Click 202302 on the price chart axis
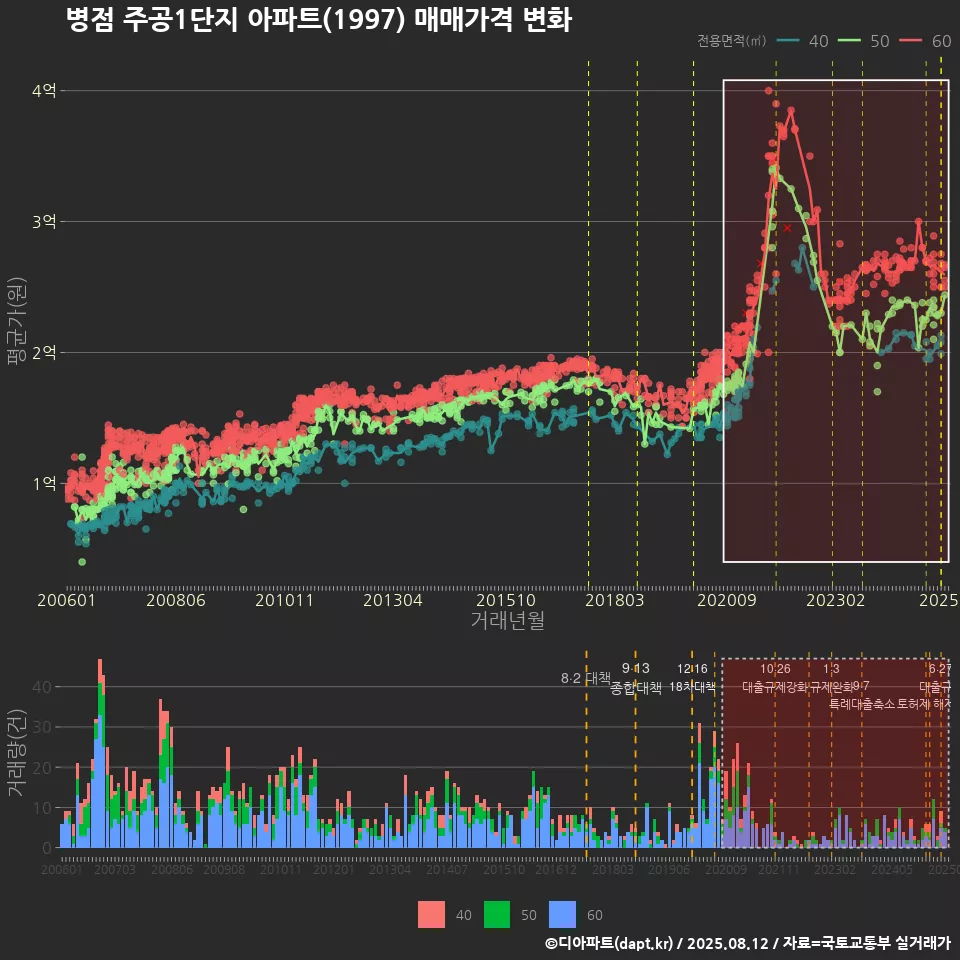Viewport: 960px width, 960px height. (836, 600)
